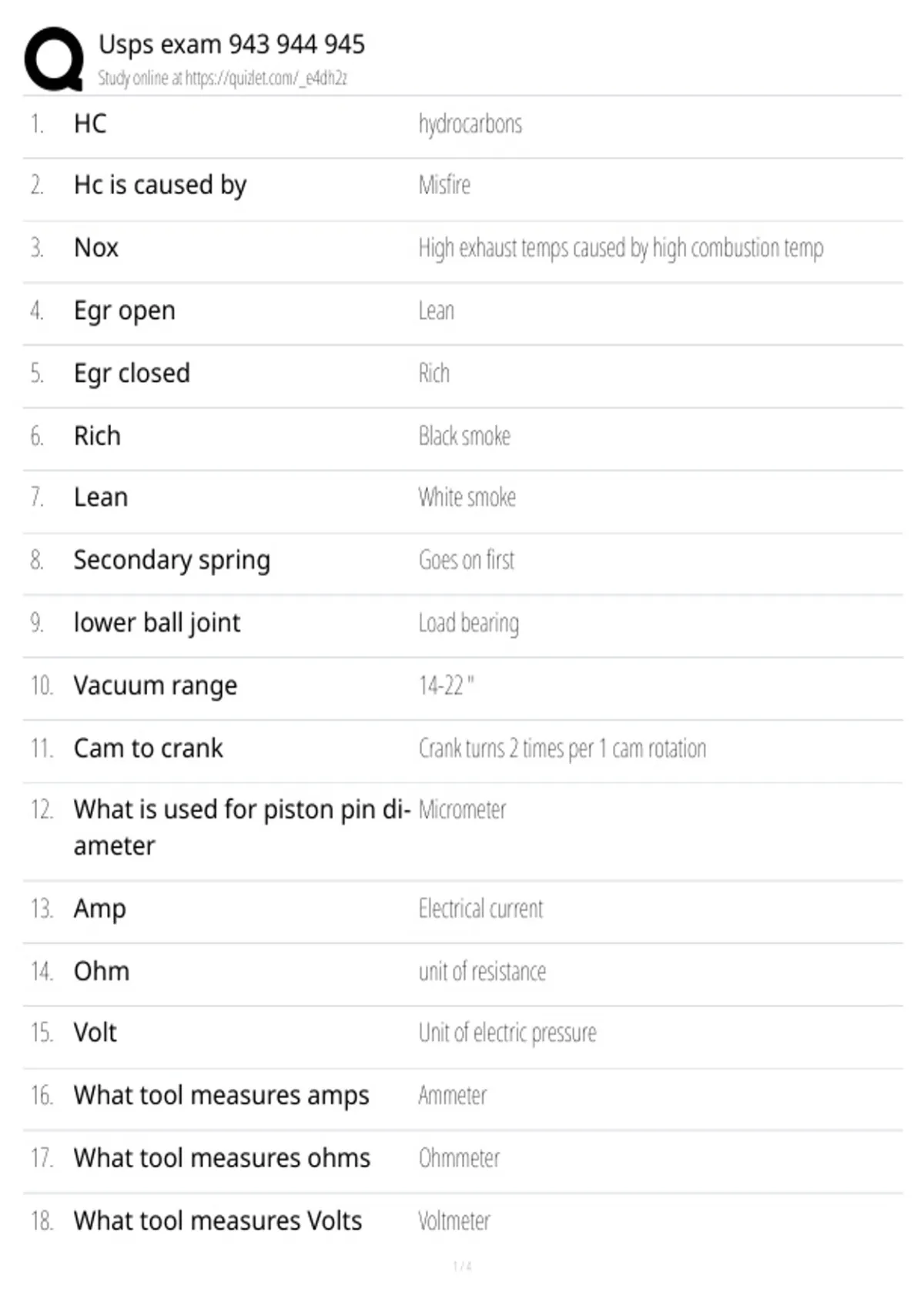Select What tool measures amps

tap(222, 1096)
